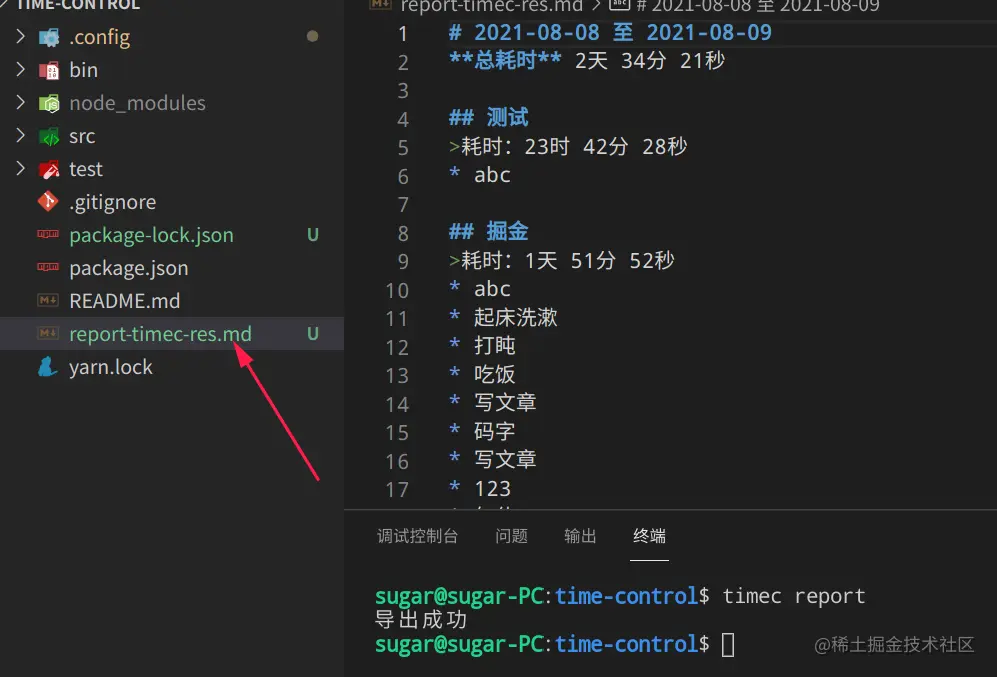Click the unsaved changes dot beside .config
The width and height of the screenshot is (997, 677).
(311, 37)
